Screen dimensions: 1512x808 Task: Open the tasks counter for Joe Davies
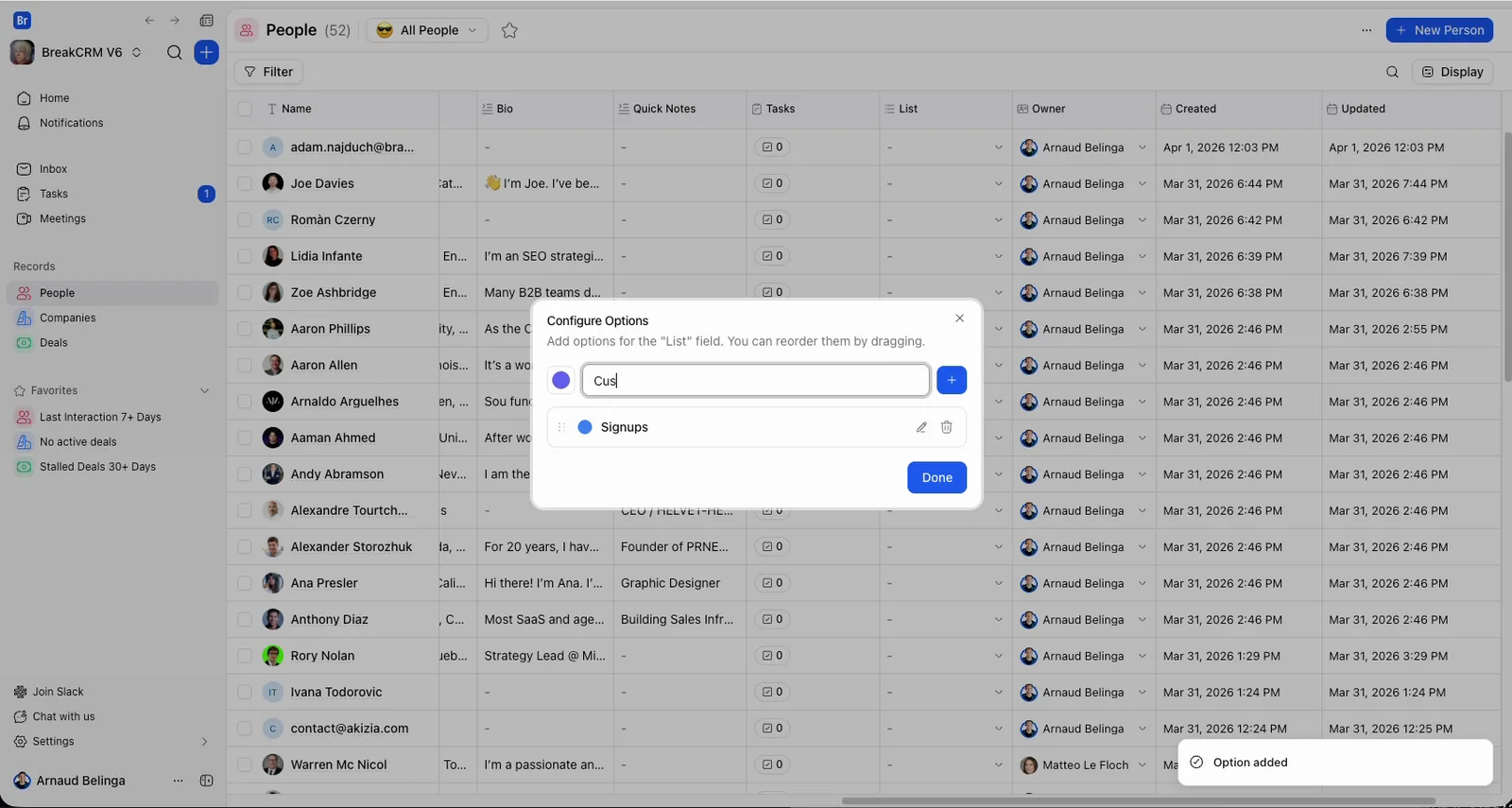(x=773, y=183)
